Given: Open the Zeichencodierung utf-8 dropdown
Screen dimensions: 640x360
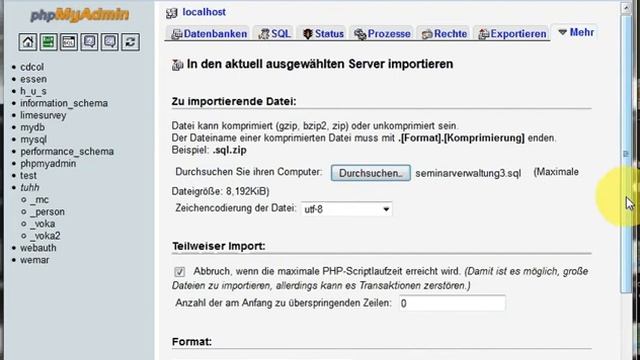Looking at the screenshot, I should (346, 209).
